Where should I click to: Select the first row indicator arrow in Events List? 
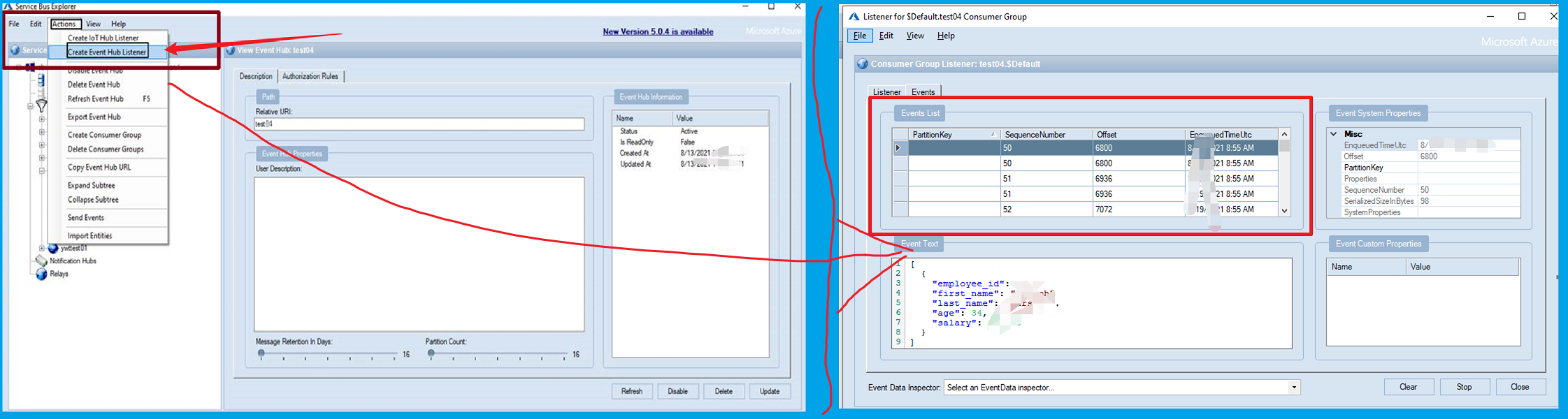900,148
